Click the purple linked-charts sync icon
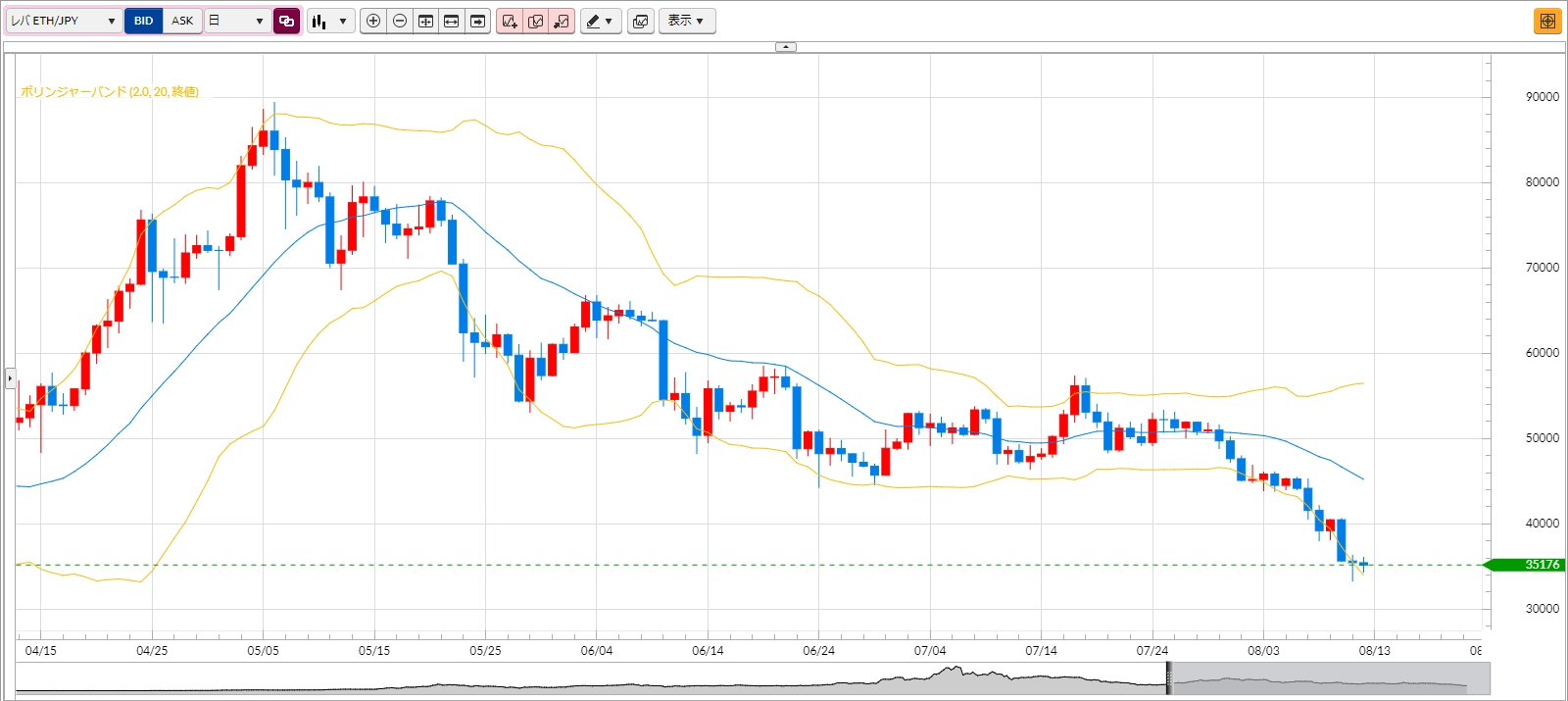1568x701 pixels. (286, 21)
